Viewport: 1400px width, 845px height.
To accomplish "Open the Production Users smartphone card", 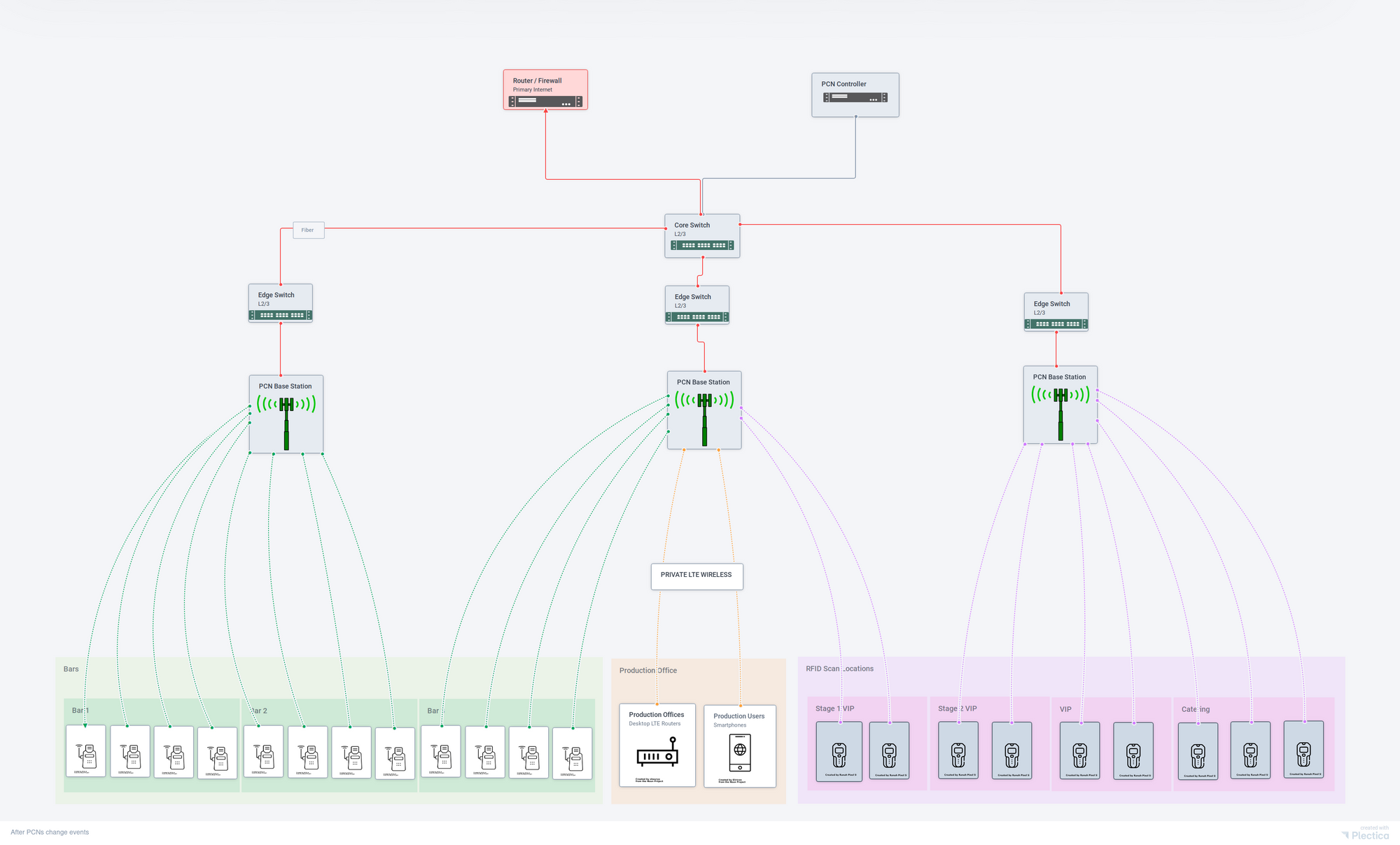I will click(740, 746).
